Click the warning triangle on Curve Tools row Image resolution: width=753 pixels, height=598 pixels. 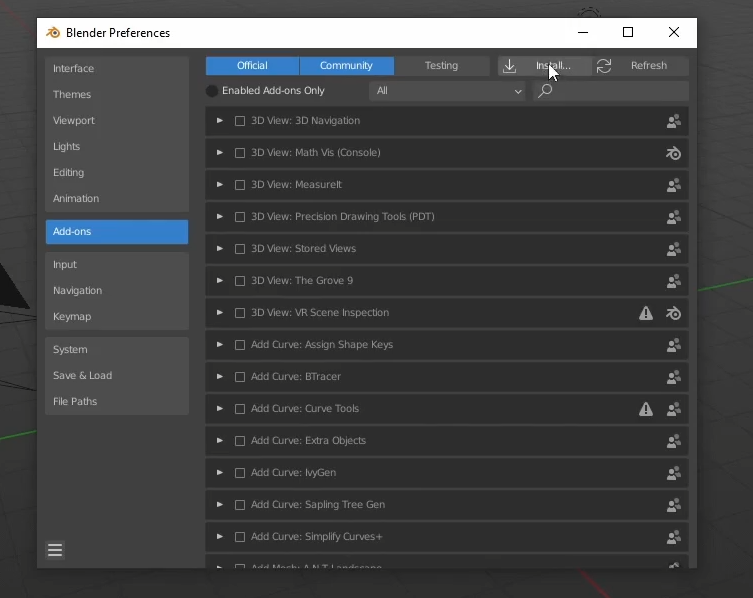646,409
